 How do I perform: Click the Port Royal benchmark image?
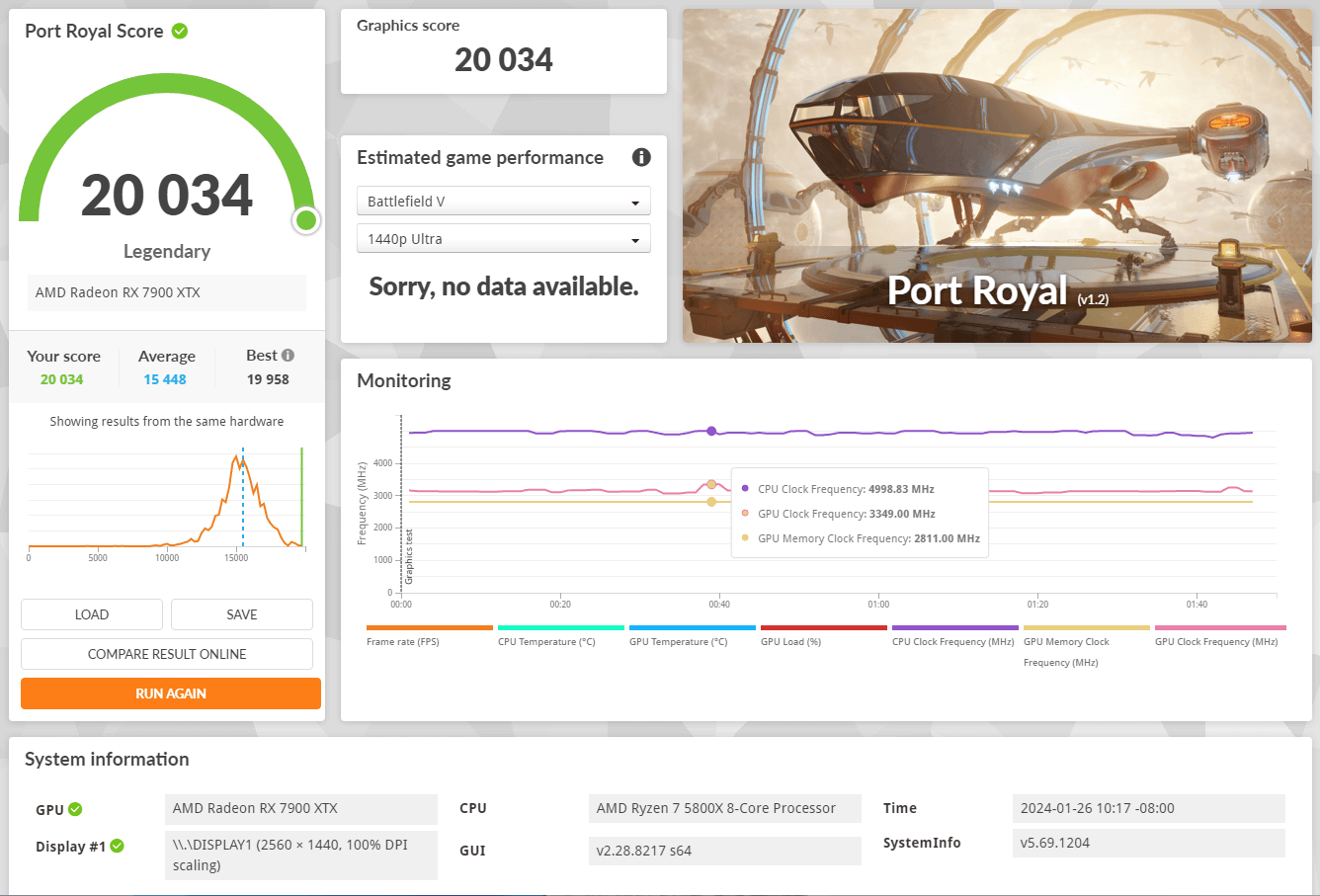[997, 176]
